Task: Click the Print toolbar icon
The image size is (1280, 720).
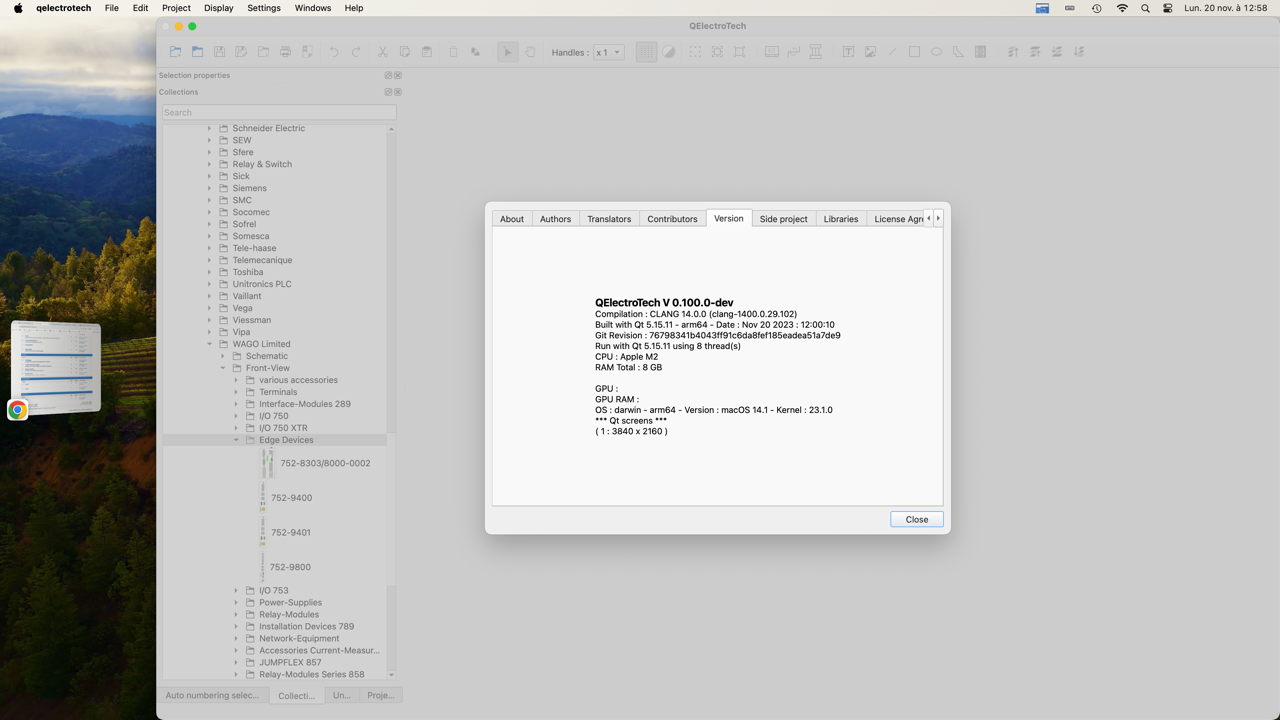Action: (285, 52)
